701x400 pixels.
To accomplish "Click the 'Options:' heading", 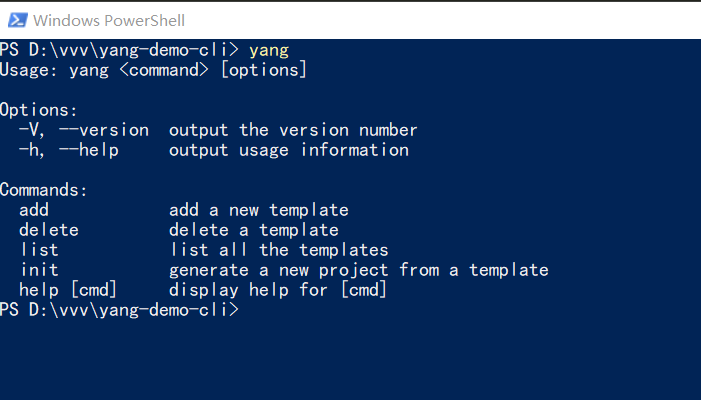I will [39, 110].
